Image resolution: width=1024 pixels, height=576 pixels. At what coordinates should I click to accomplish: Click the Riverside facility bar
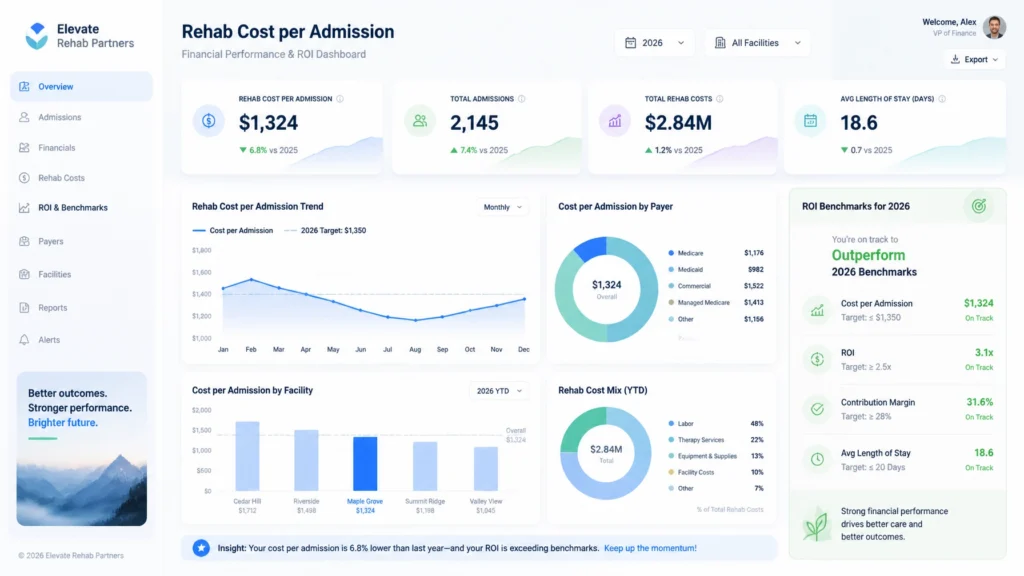click(x=306, y=460)
